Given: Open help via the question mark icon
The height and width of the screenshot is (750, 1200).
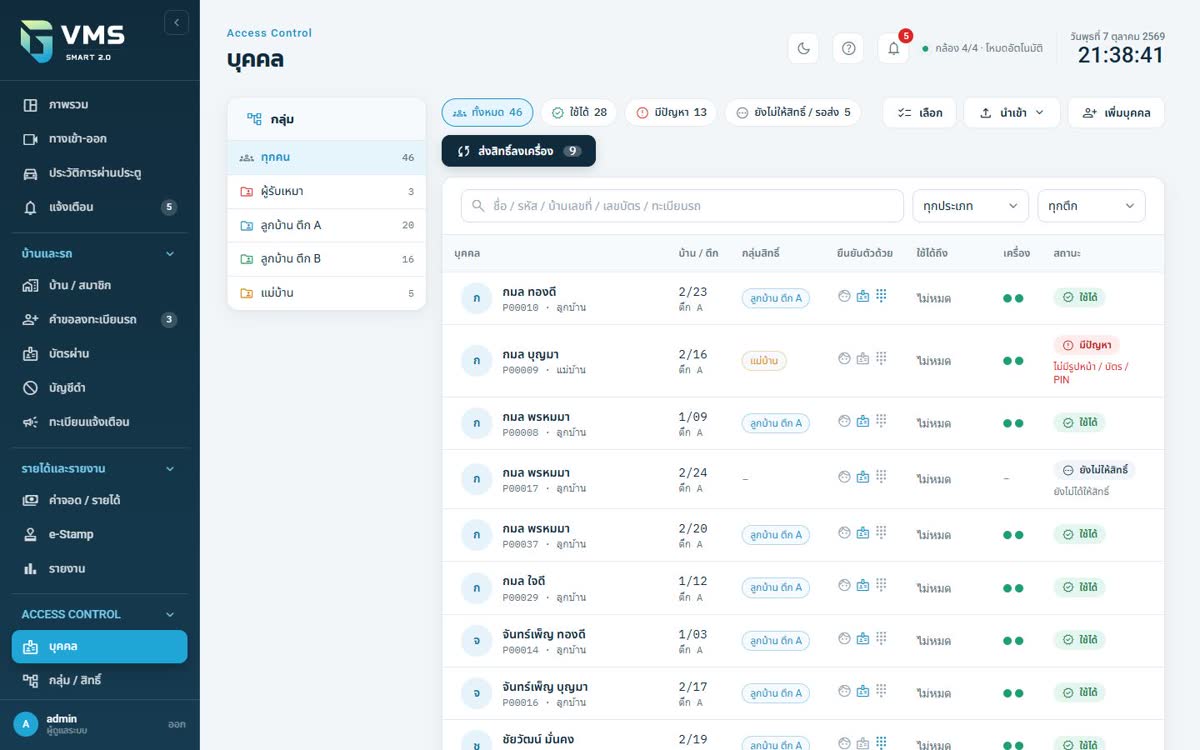Looking at the screenshot, I should [849, 48].
